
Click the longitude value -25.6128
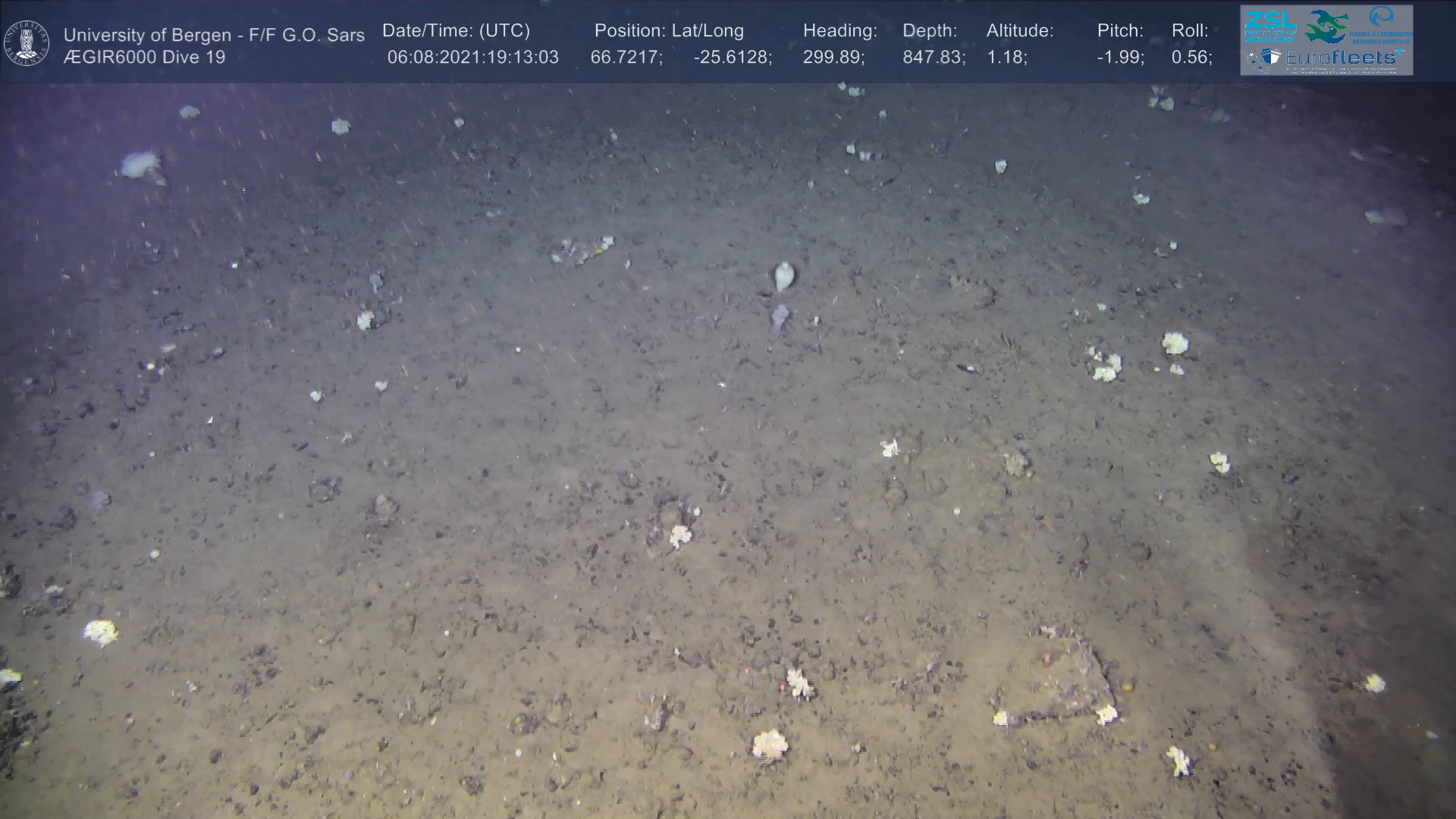[x=733, y=58]
